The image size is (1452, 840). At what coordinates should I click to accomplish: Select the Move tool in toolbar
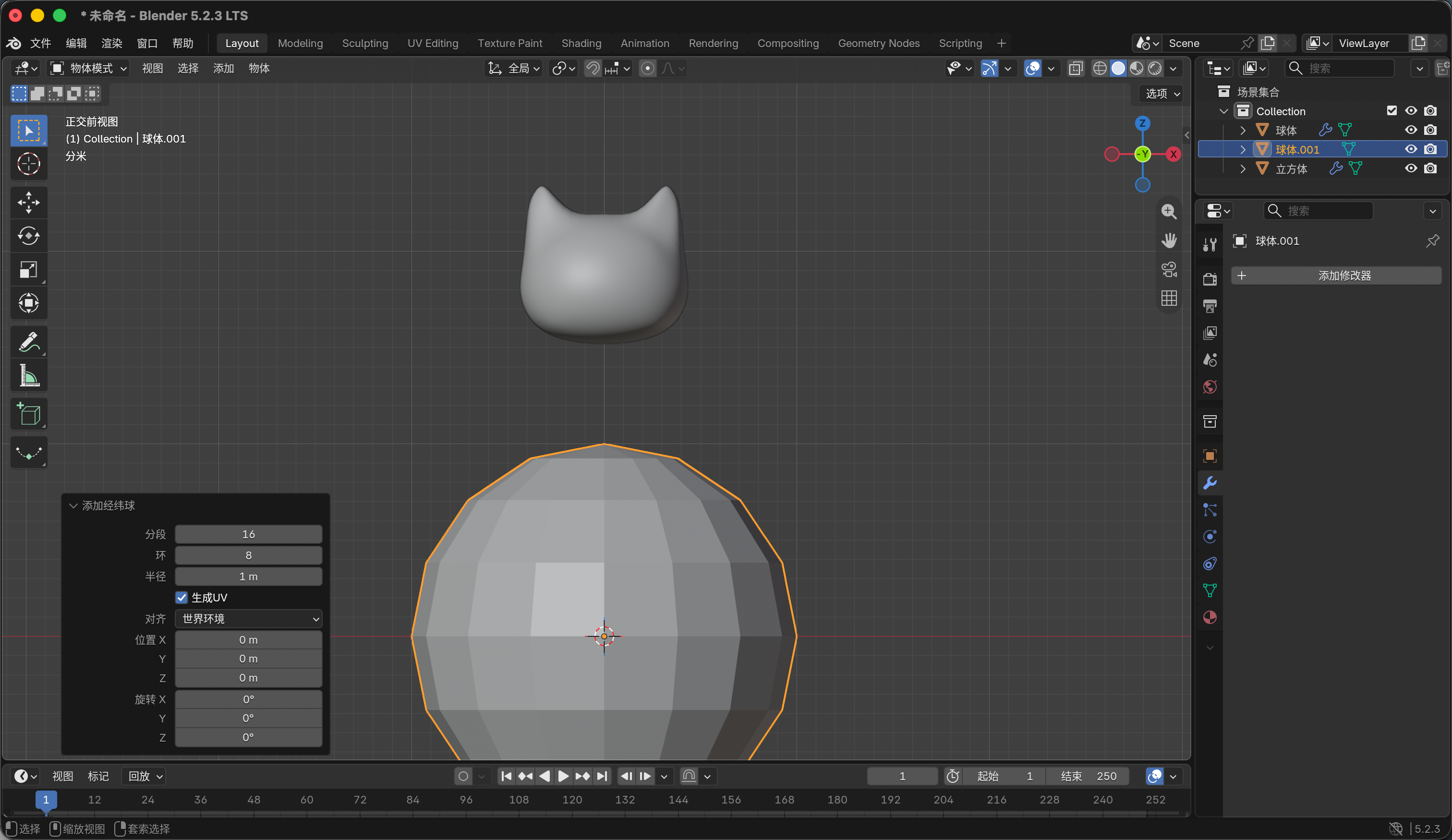coord(28,202)
